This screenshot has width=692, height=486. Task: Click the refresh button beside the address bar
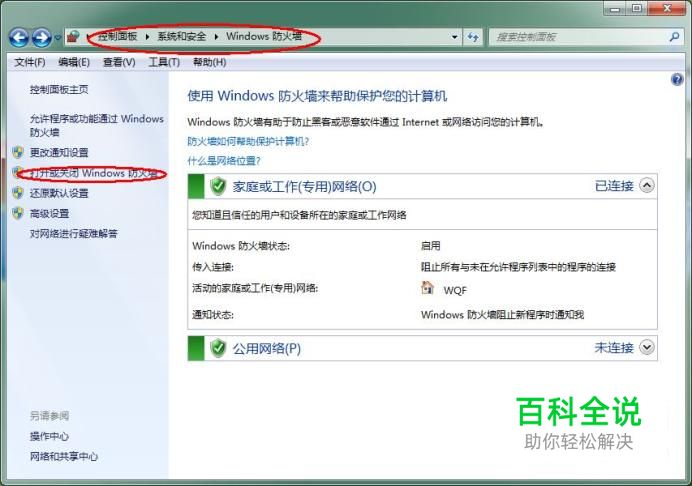point(473,37)
